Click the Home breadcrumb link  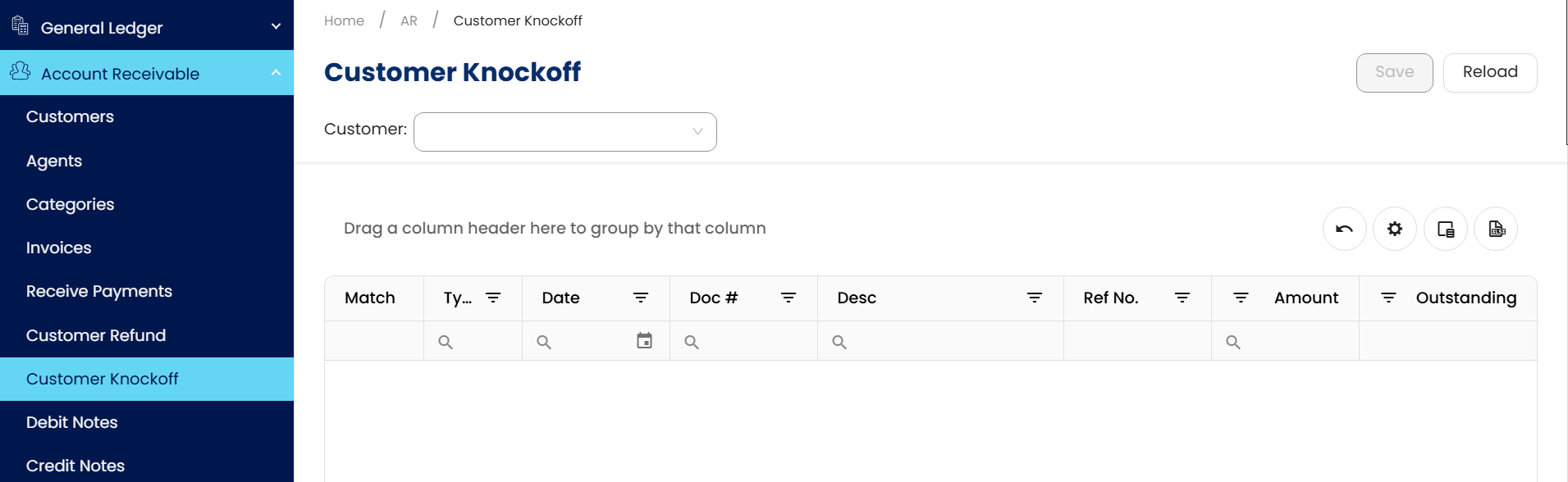pos(344,20)
